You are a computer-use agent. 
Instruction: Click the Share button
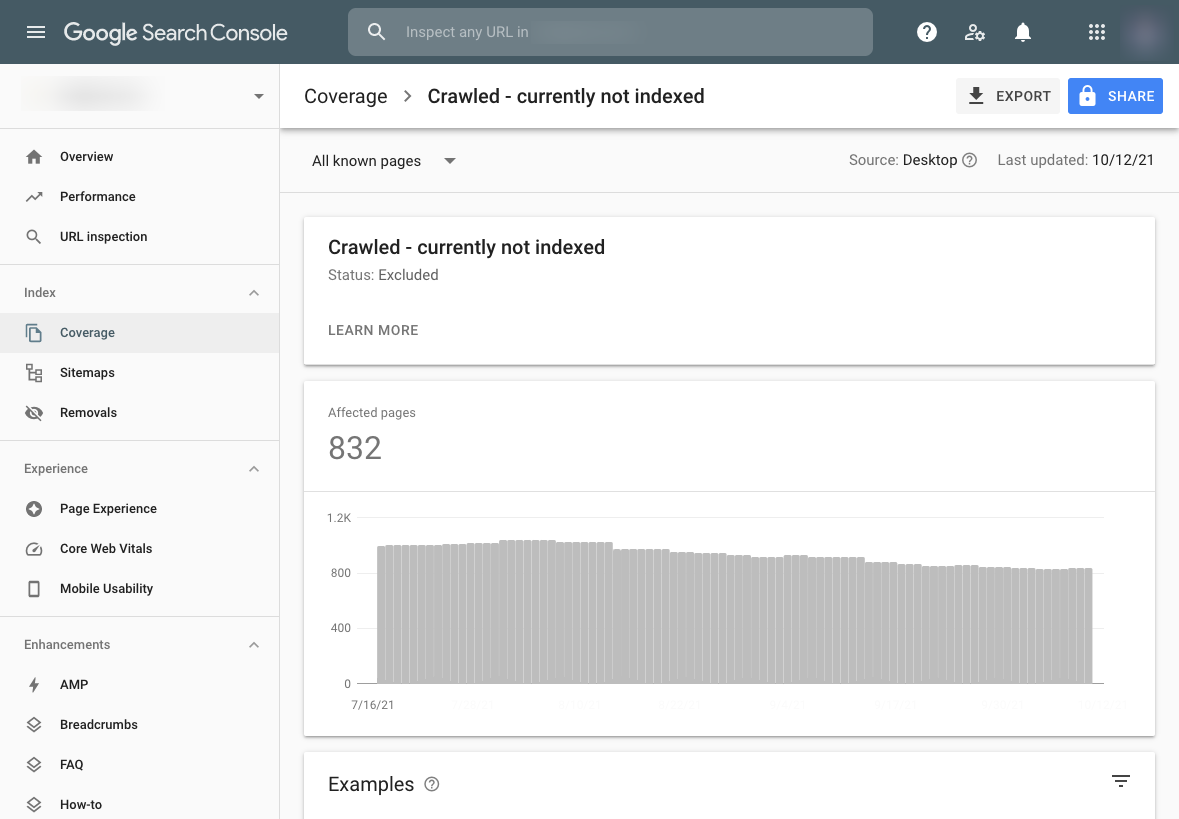click(1115, 96)
